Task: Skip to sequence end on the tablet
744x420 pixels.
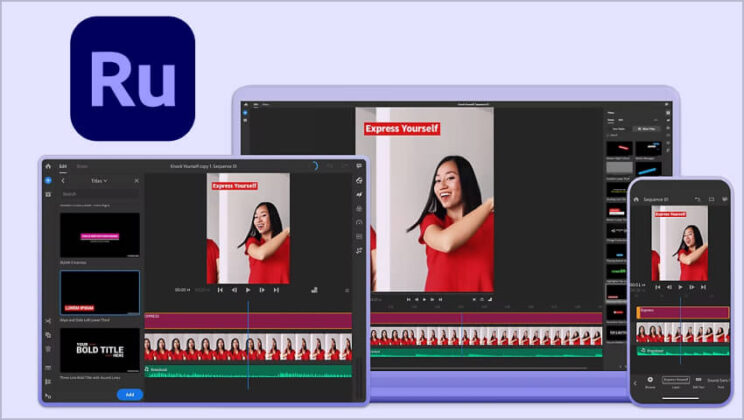Action: point(275,290)
